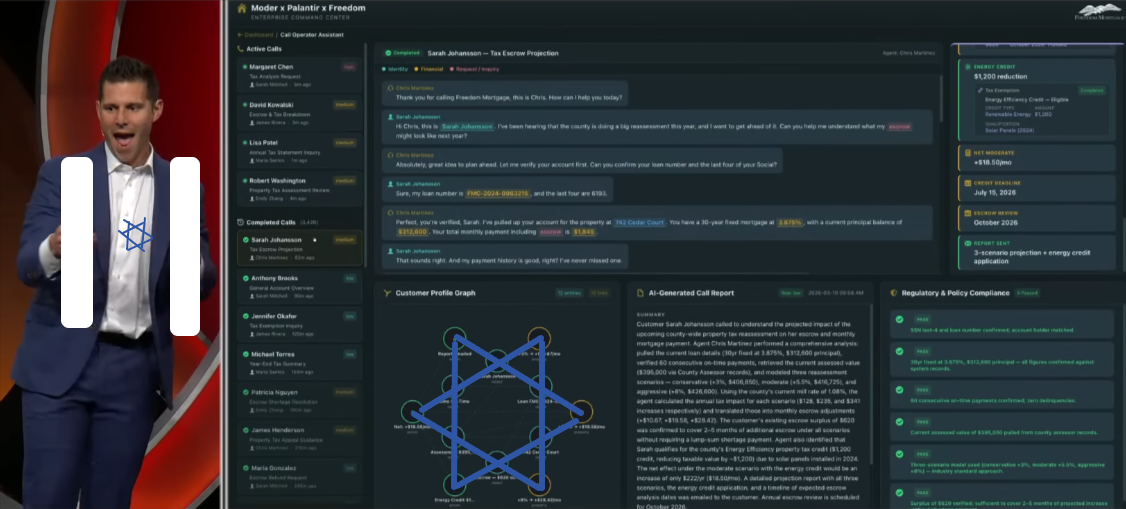Click the $1,845 monthly payment tag
1126x509 pixels.
point(585,232)
